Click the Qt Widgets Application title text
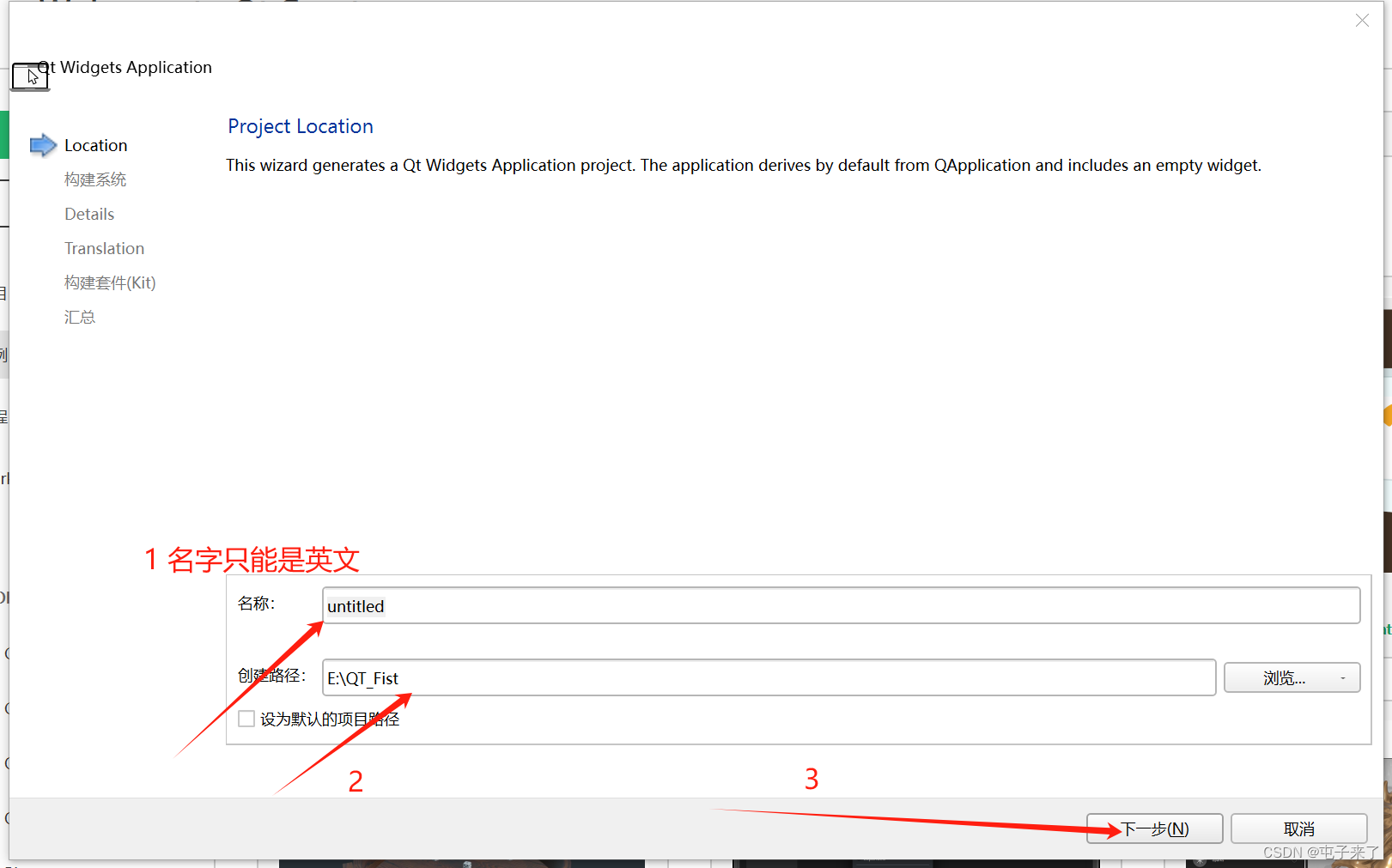1392x868 pixels. (125, 67)
